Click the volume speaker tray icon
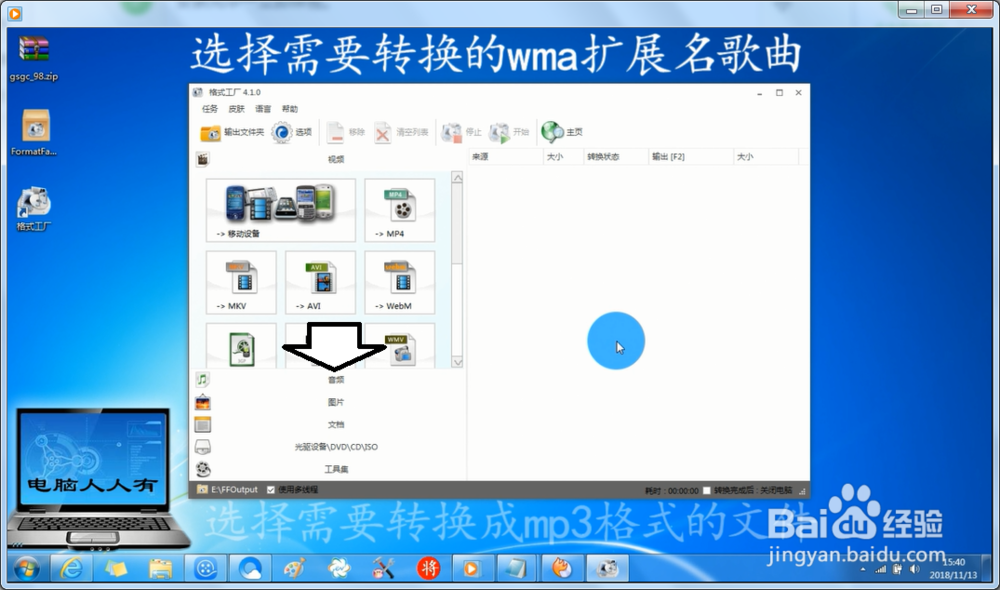Image resolution: width=1000 pixels, height=590 pixels. (915, 569)
